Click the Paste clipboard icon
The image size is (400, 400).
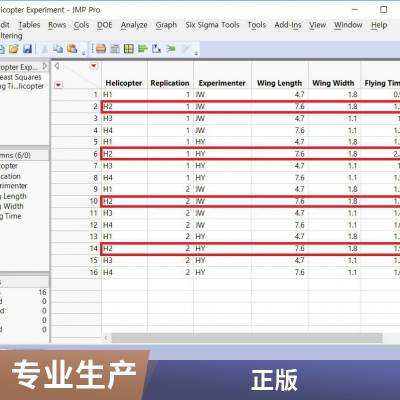tap(72, 49)
